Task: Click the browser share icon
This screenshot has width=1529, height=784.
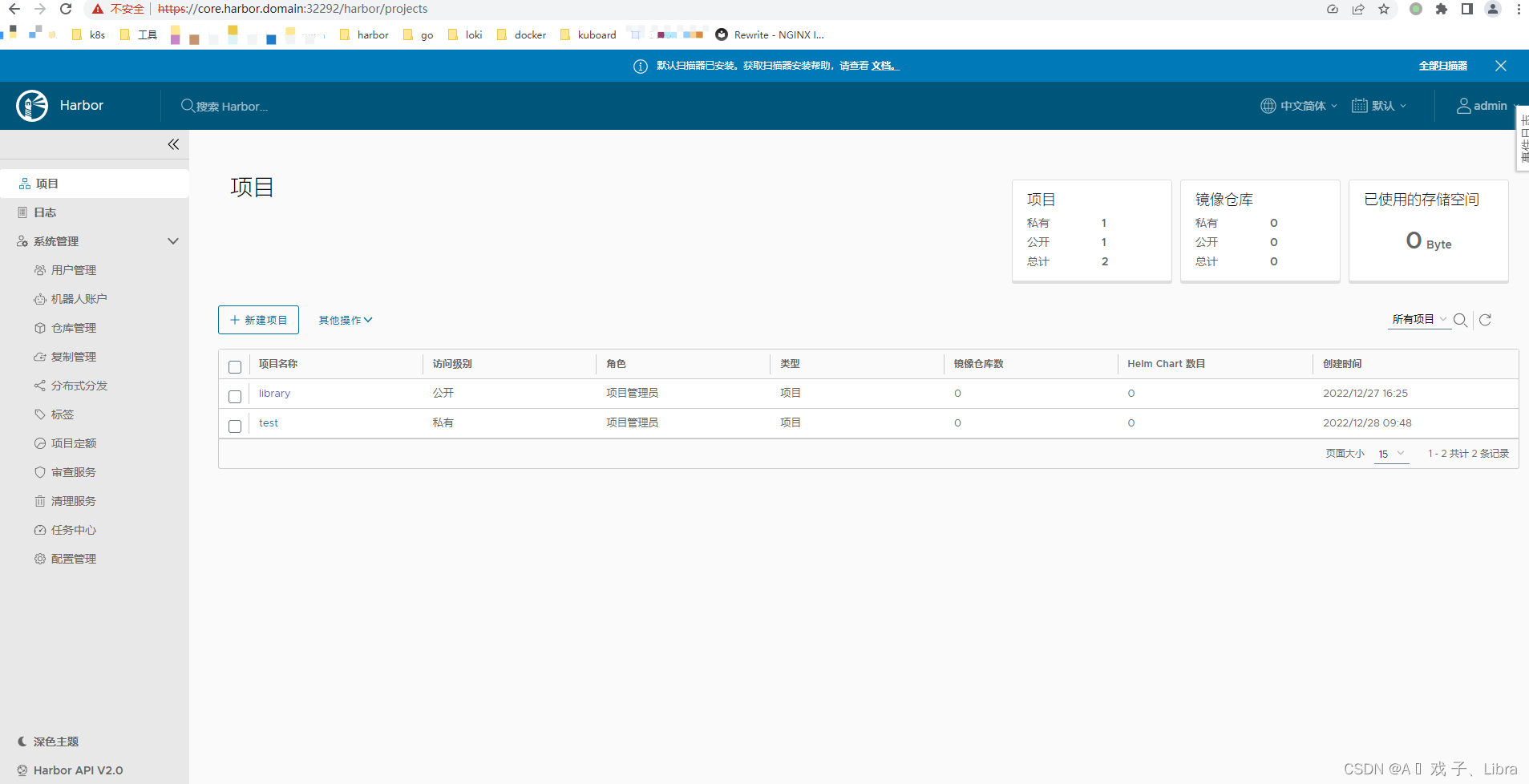Action: pyautogui.click(x=1358, y=9)
